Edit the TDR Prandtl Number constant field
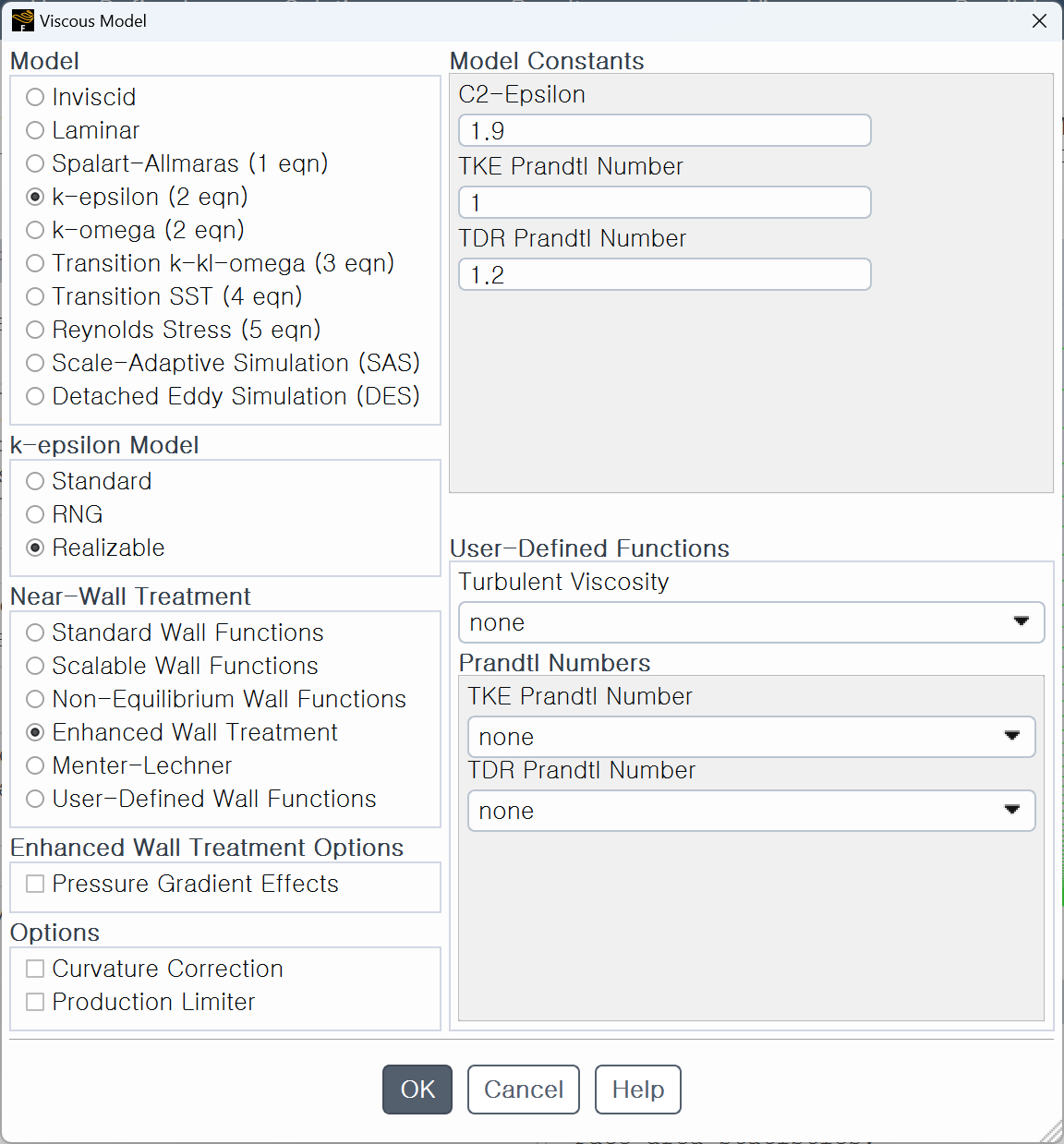Viewport: 1064px width, 1144px height. point(664,274)
